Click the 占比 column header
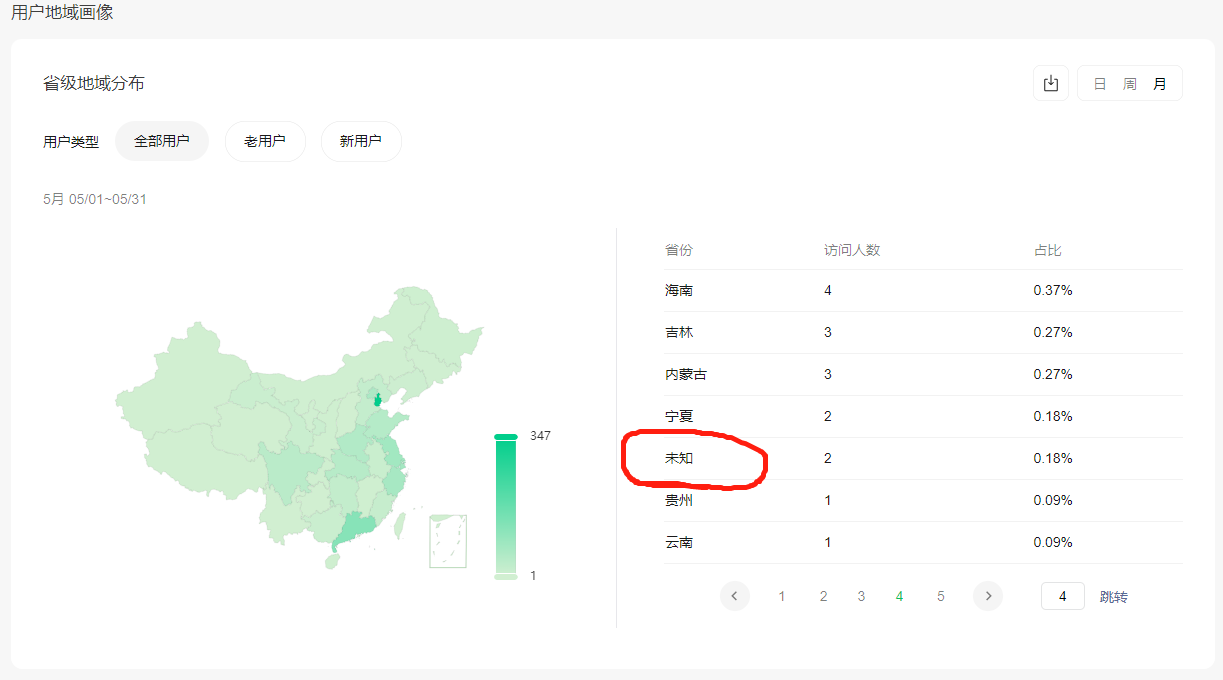The width and height of the screenshot is (1223, 680). 1047,249
